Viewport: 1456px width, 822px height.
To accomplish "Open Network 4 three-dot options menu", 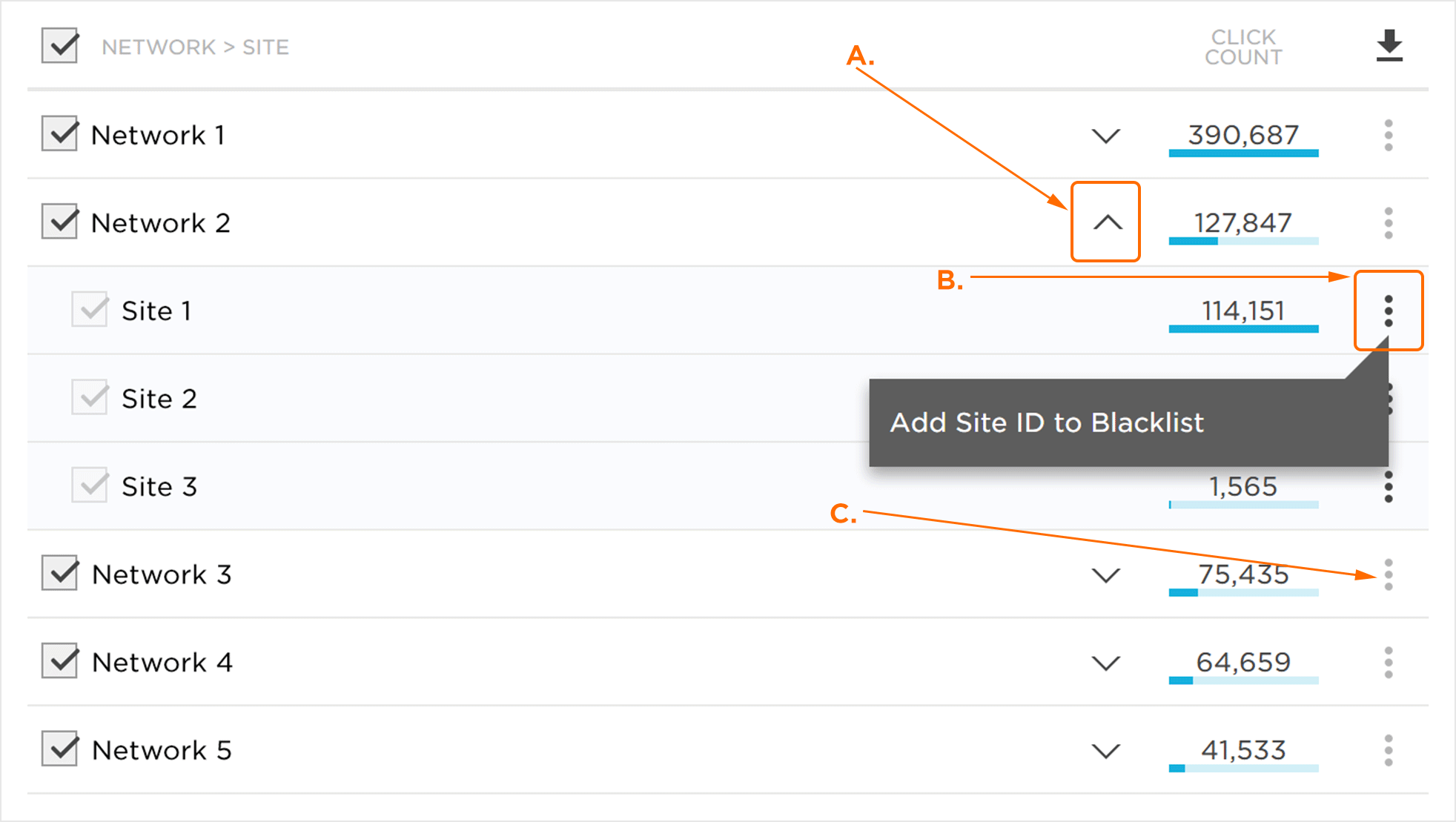I will pyautogui.click(x=1389, y=663).
